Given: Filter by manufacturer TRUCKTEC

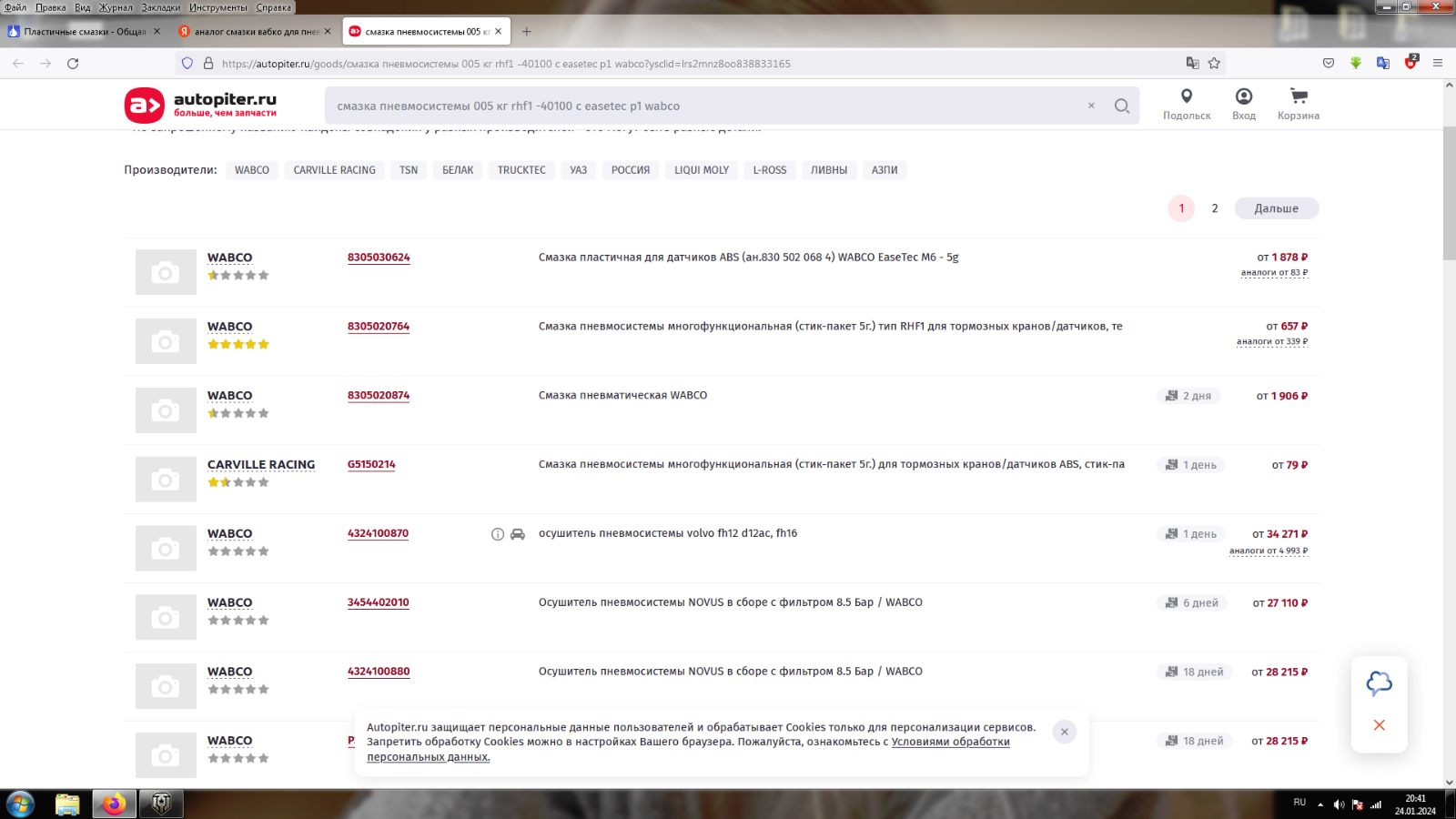Looking at the screenshot, I should click(x=521, y=170).
